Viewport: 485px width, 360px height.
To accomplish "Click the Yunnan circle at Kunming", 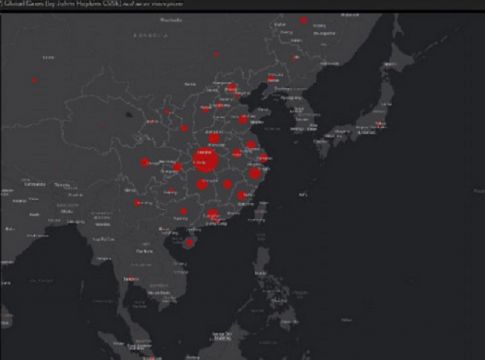I will click(x=137, y=203).
